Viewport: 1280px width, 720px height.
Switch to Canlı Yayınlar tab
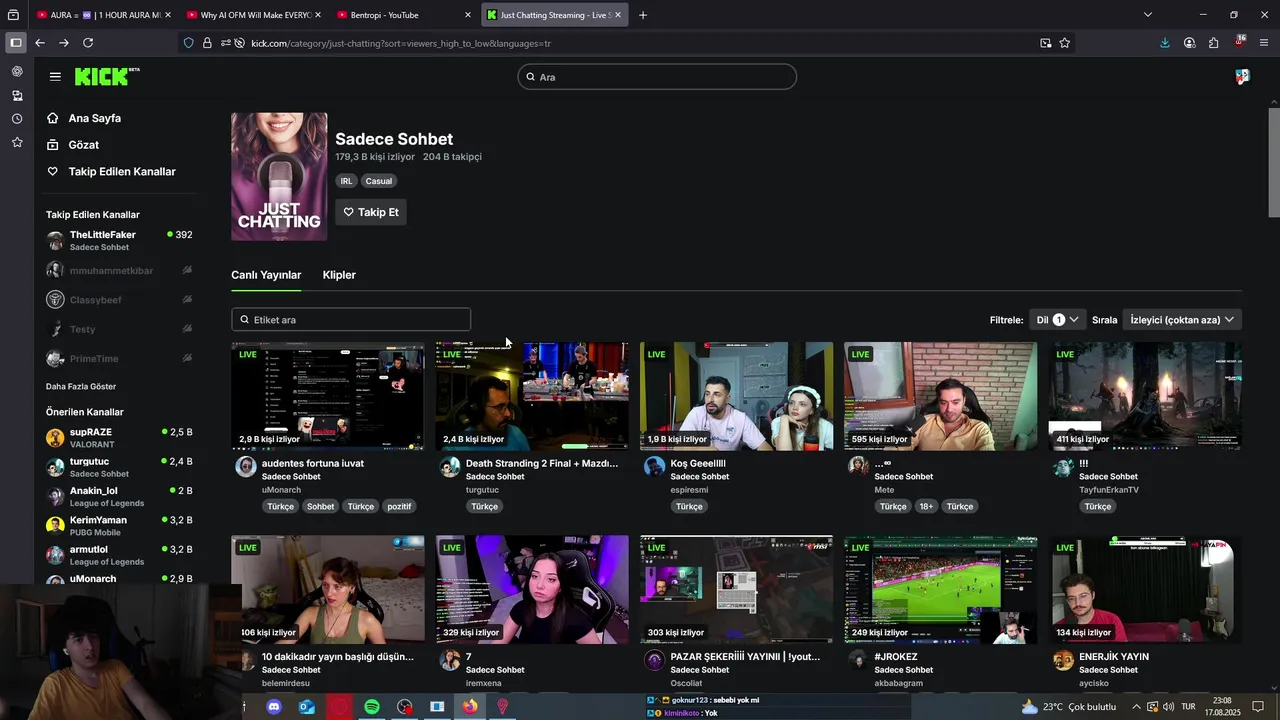266,275
